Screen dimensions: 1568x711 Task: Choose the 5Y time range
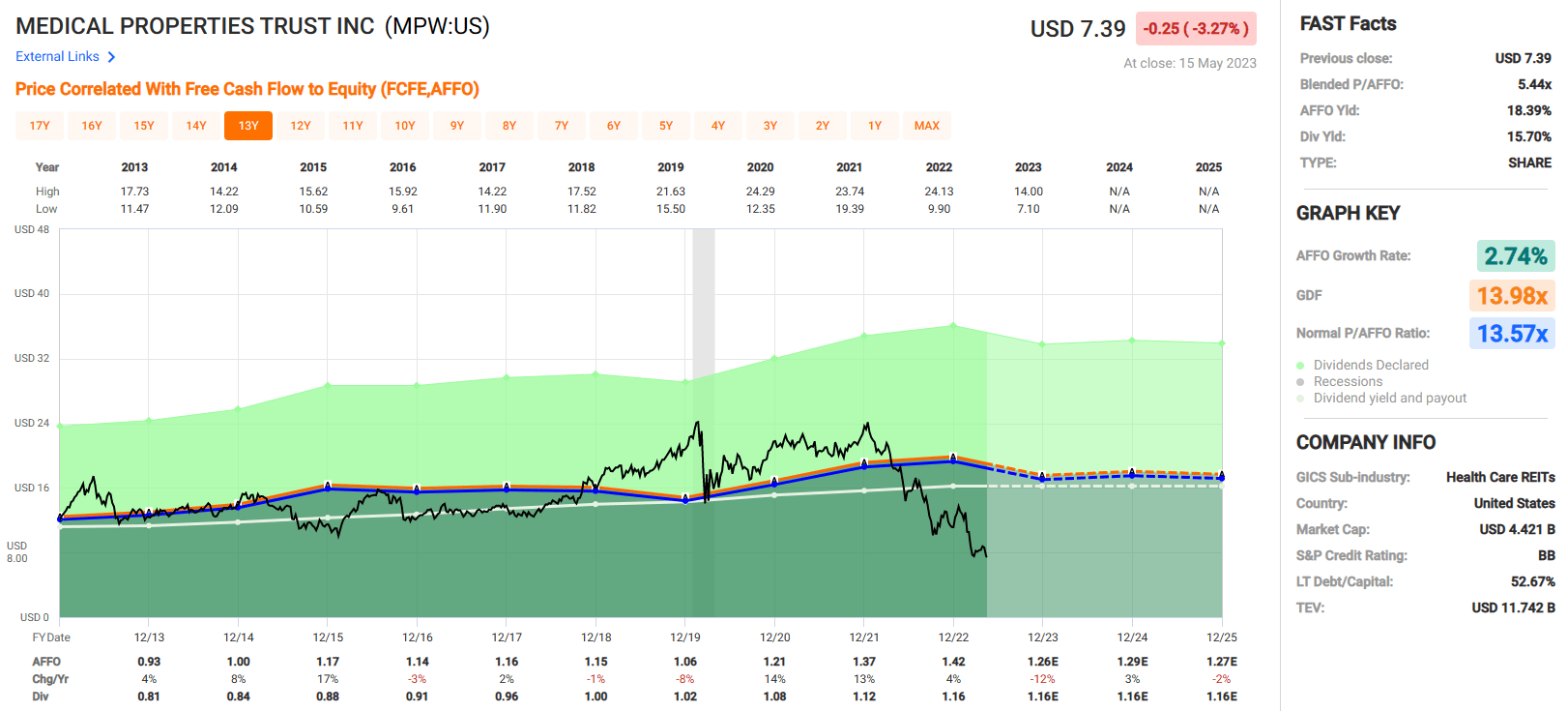tap(666, 126)
